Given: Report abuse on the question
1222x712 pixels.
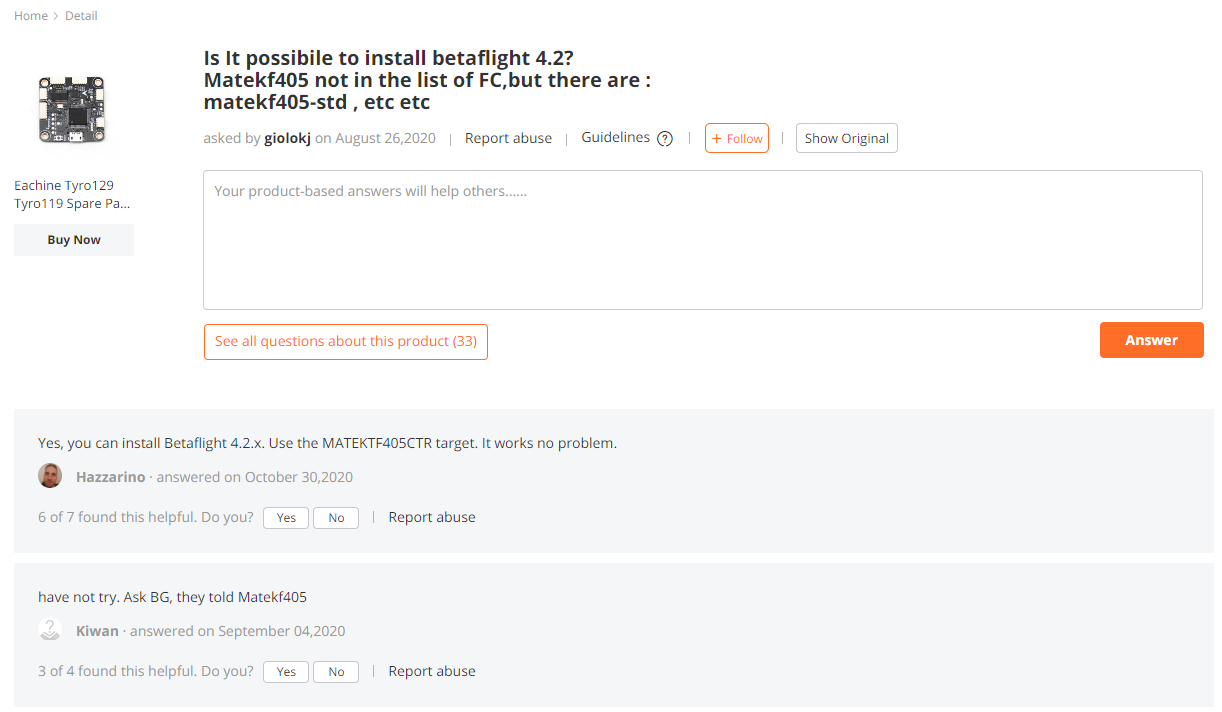Looking at the screenshot, I should [x=508, y=138].
